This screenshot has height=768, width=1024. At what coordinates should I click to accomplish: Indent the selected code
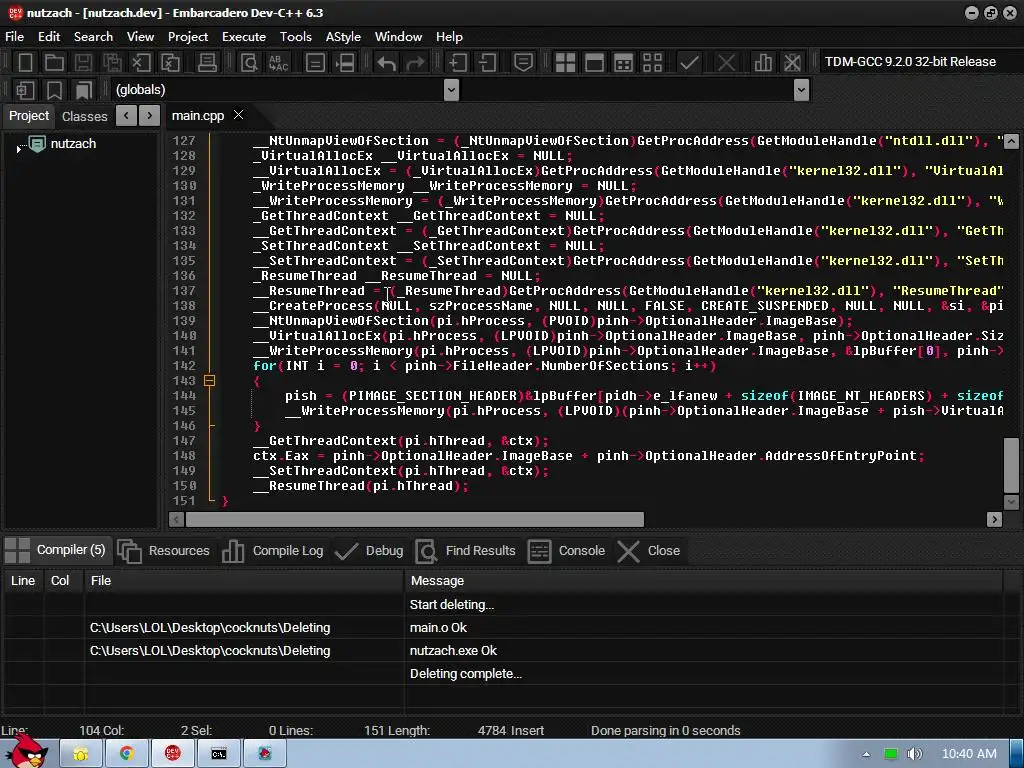point(457,63)
